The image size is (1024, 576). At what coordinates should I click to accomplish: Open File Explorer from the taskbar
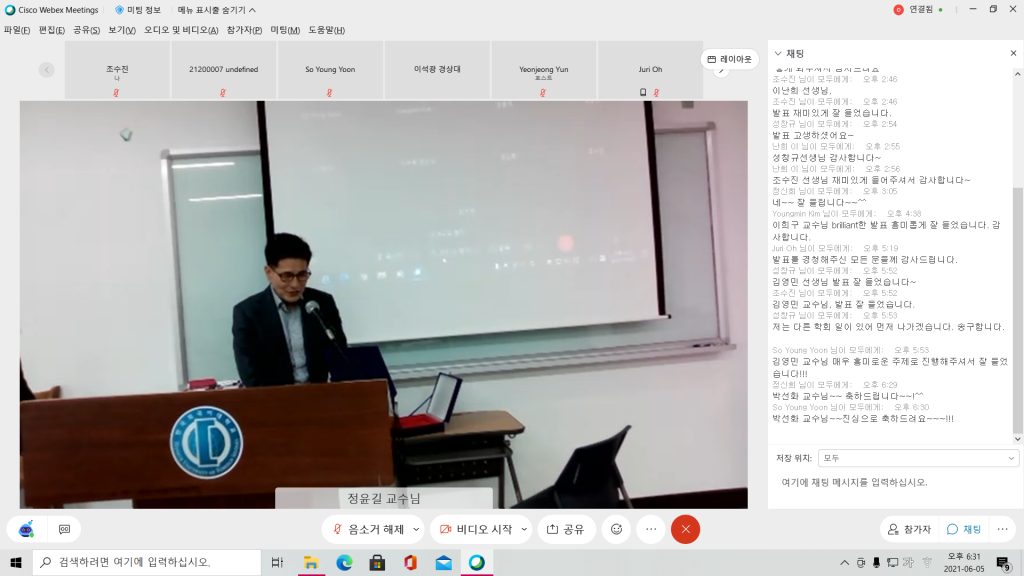click(x=311, y=562)
